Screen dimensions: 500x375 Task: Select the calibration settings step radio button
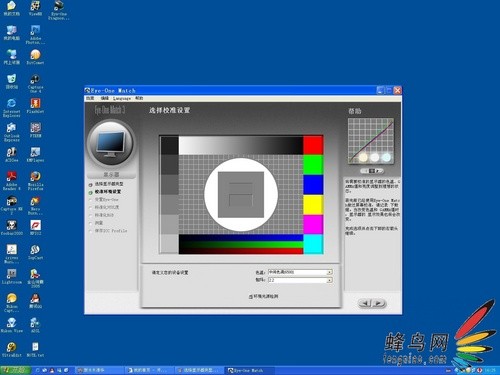click(x=90, y=192)
